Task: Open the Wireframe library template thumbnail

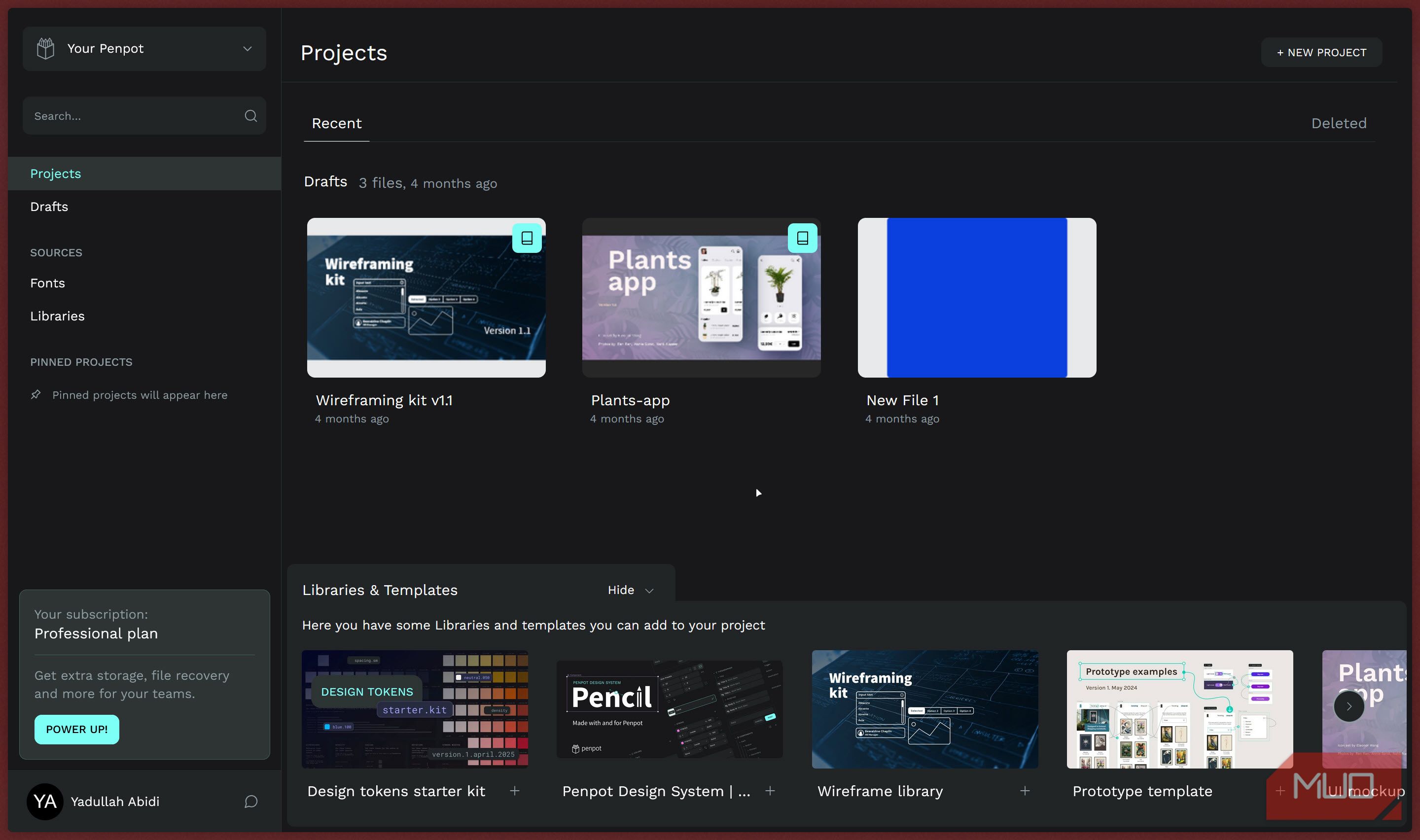Action: point(925,709)
